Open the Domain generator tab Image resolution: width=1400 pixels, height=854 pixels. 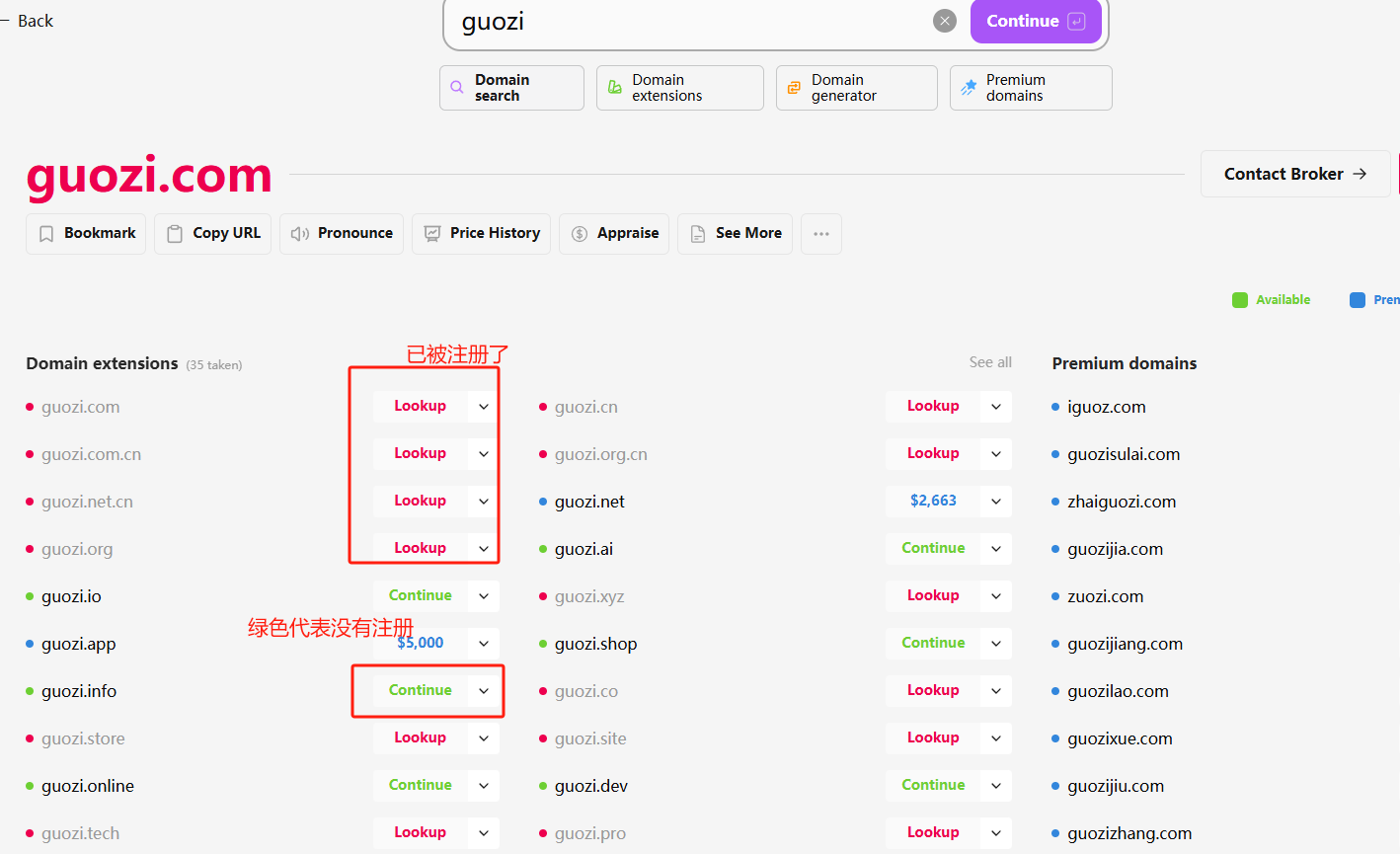[x=856, y=88]
